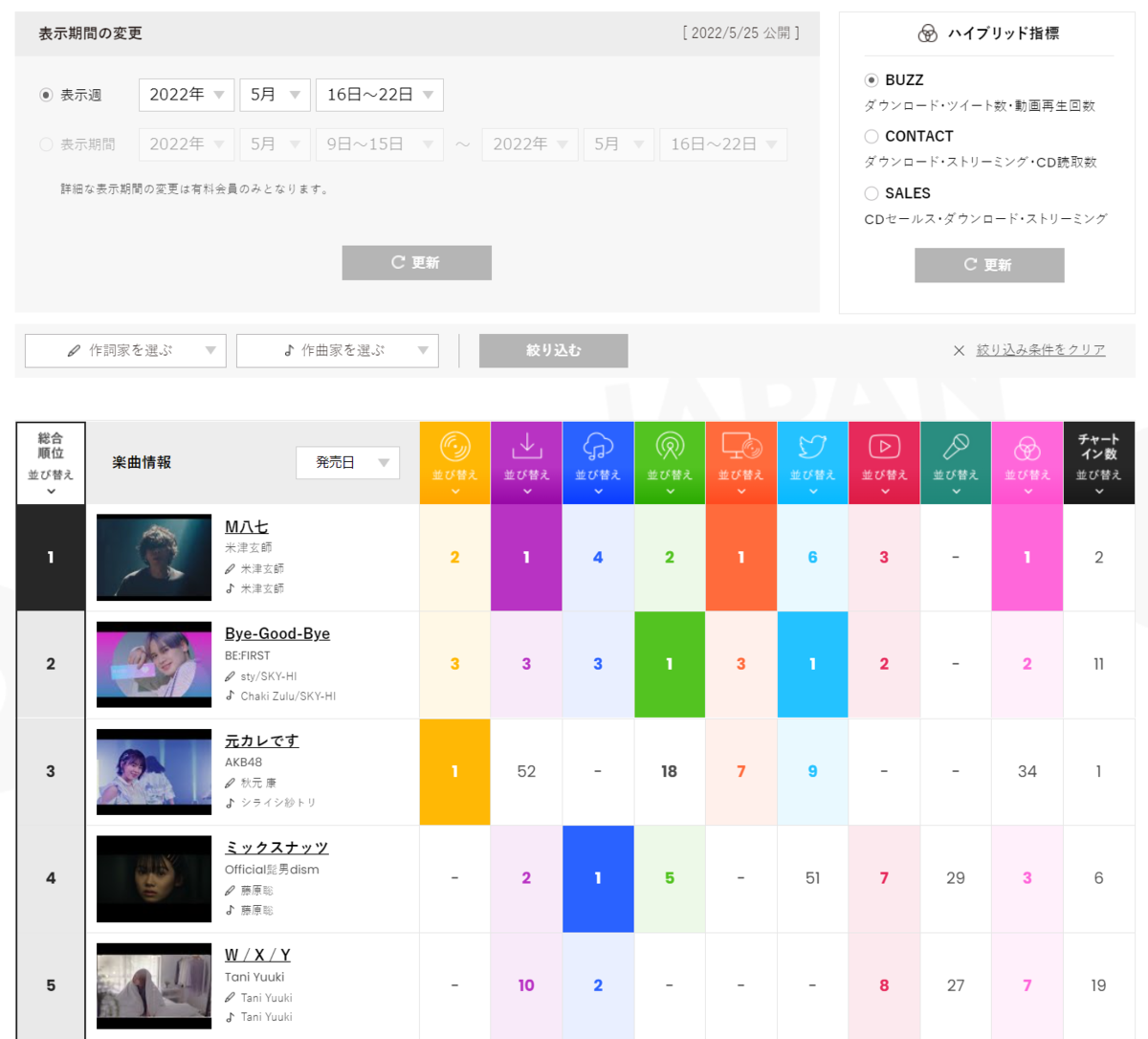1148x1039 pixels.
Task: Select the CONTACT hybrid indicator
Action: click(871, 137)
